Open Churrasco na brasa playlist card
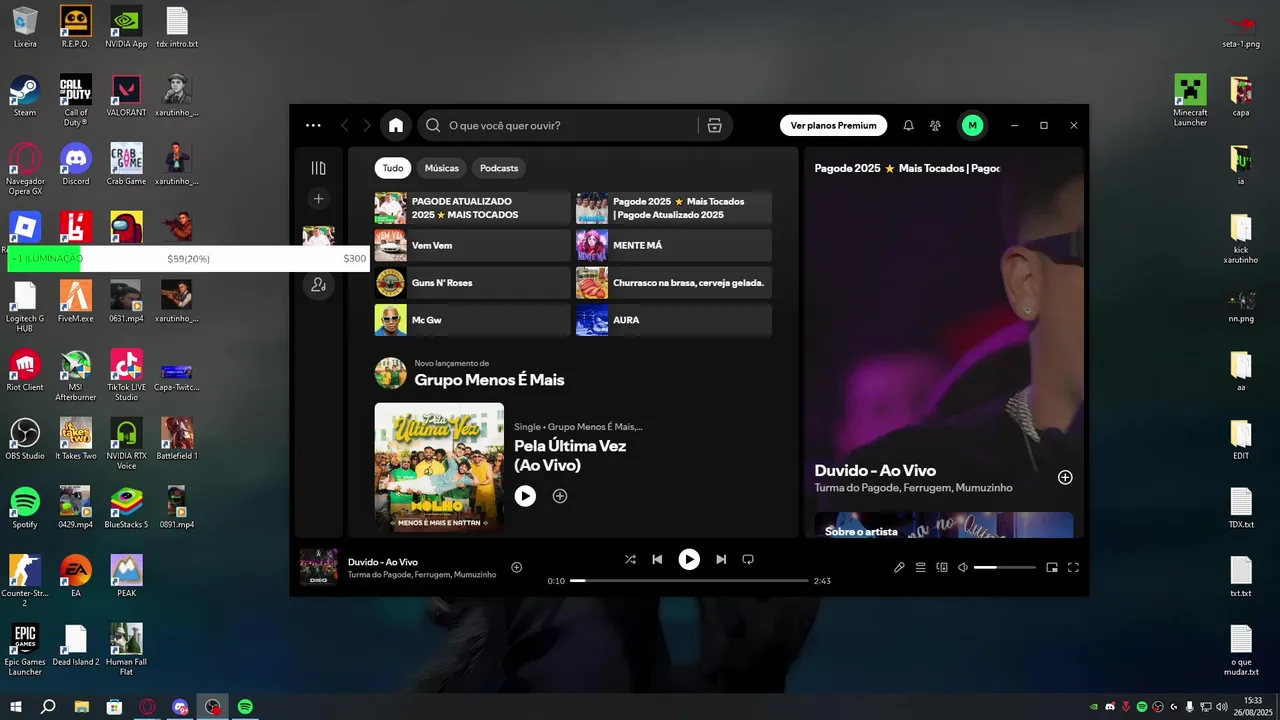The width and height of the screenshot is (1280, 720). pos(673,283)
